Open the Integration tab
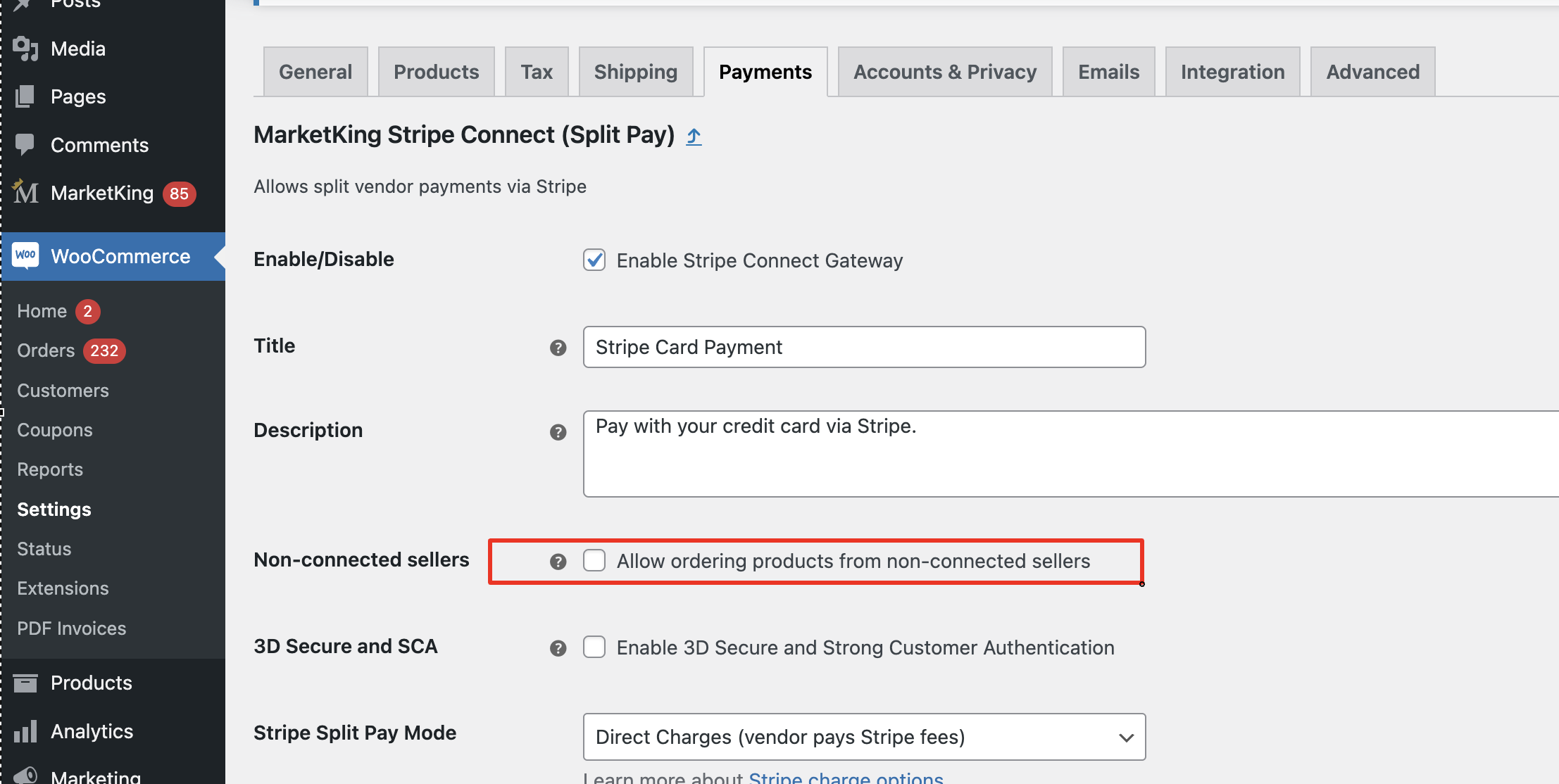Viewport: 1559px width, 784px height. [x=1232, y=72]
